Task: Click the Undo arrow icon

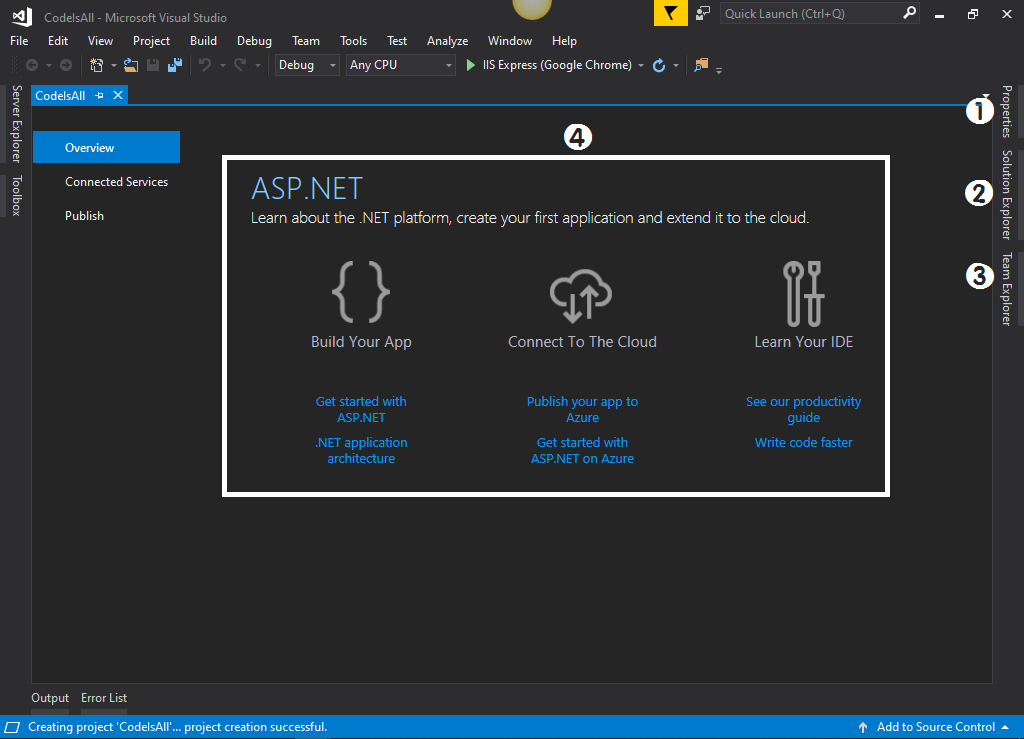Action: click(x=205, y=65)
